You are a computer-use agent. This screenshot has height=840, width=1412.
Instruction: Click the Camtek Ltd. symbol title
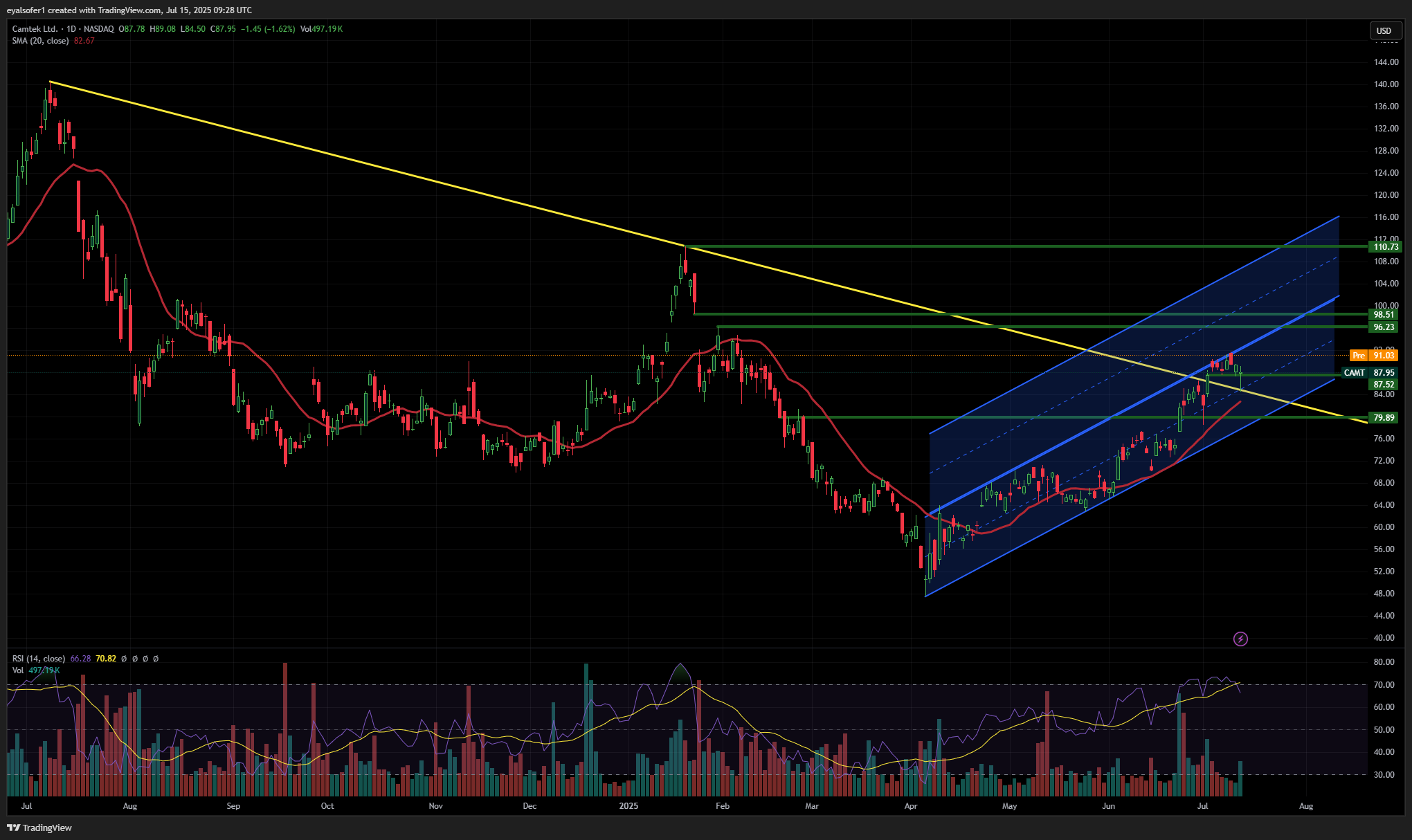(35, 29)
